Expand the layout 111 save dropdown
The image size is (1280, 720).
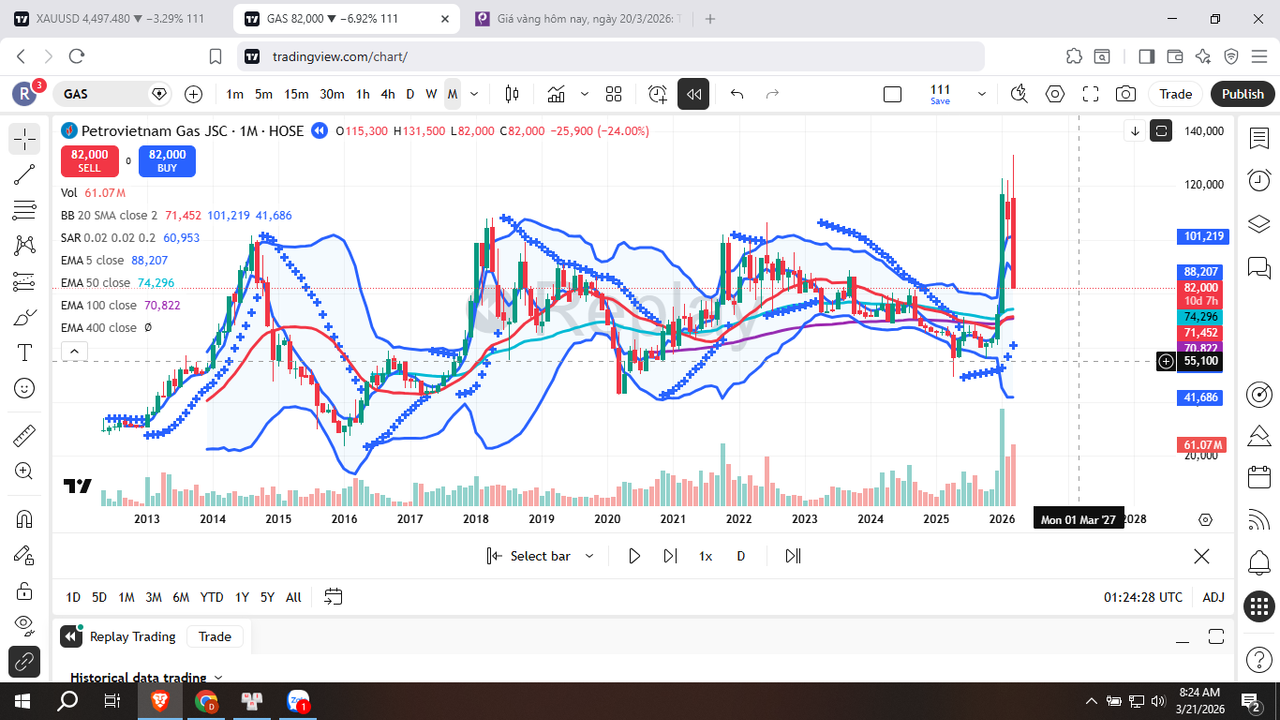pos(981,94)
